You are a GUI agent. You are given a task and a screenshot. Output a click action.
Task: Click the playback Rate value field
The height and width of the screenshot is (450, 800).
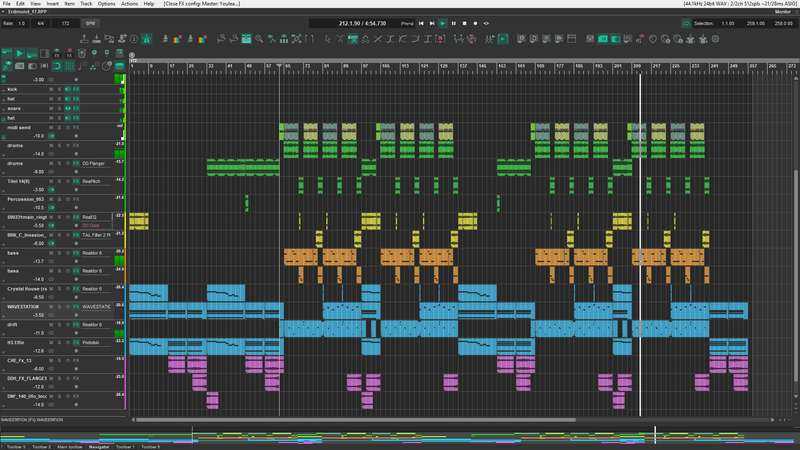22,23
